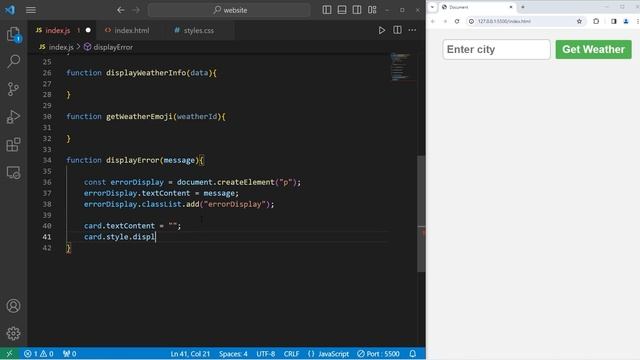Open the Accounts icon in activity bar
The image size is (640, 360).
pos(13,306)
